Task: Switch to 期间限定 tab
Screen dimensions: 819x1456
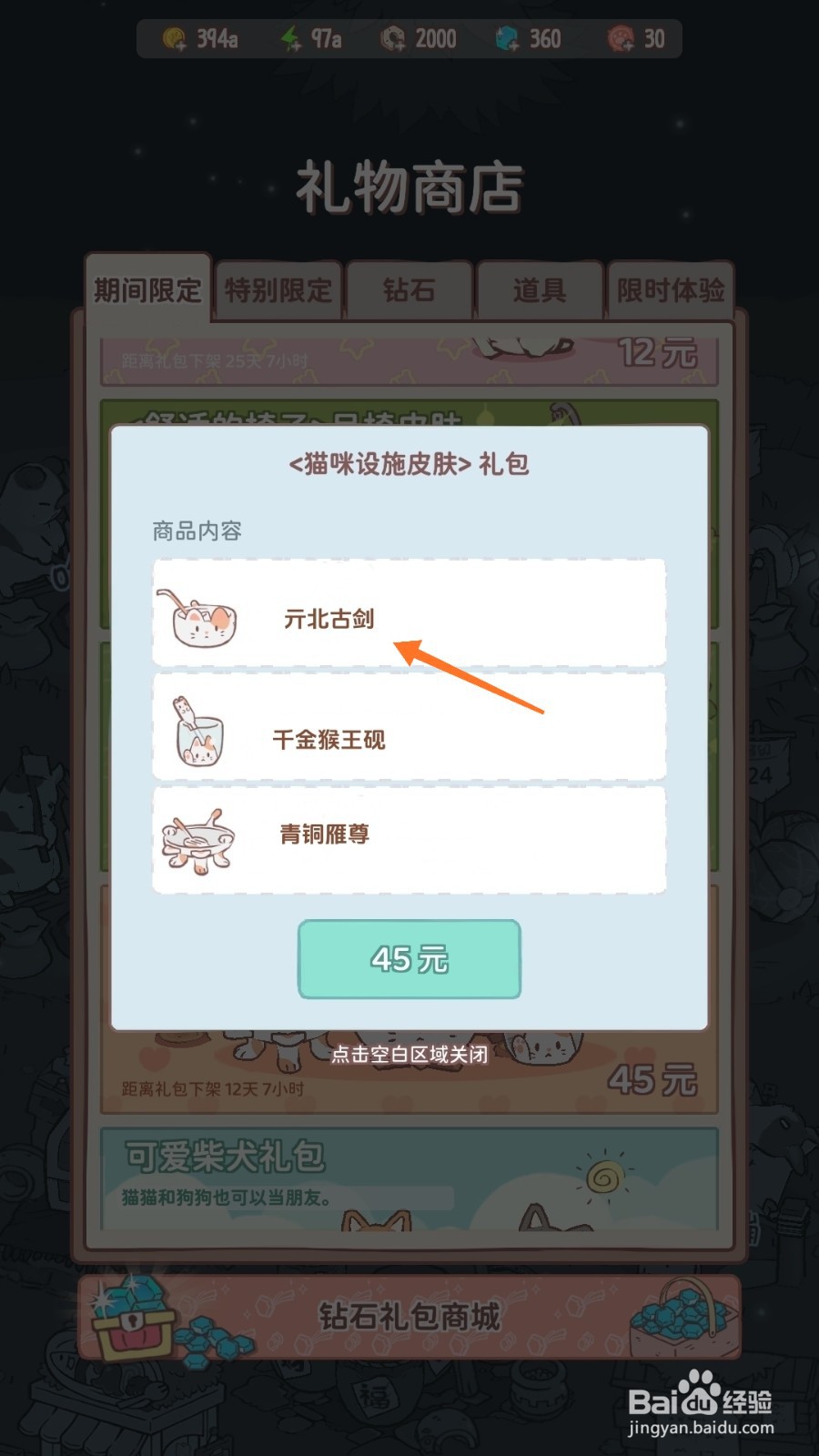Action: [147, 289]
